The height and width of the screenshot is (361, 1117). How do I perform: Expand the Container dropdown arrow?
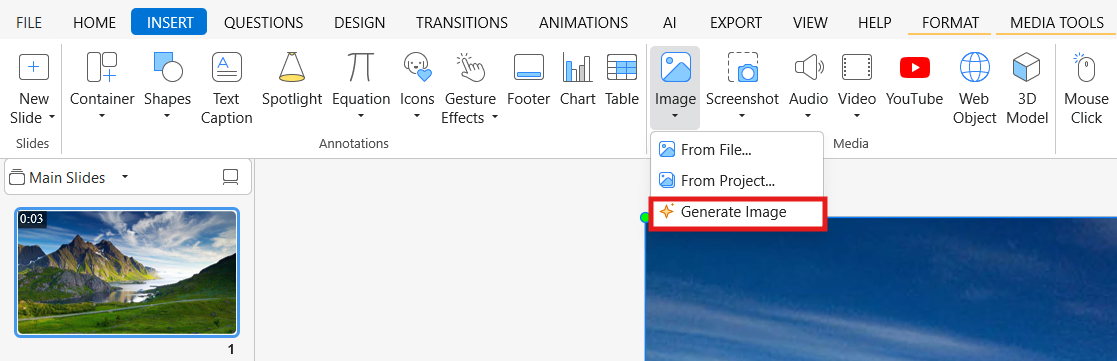coord(102,117)
